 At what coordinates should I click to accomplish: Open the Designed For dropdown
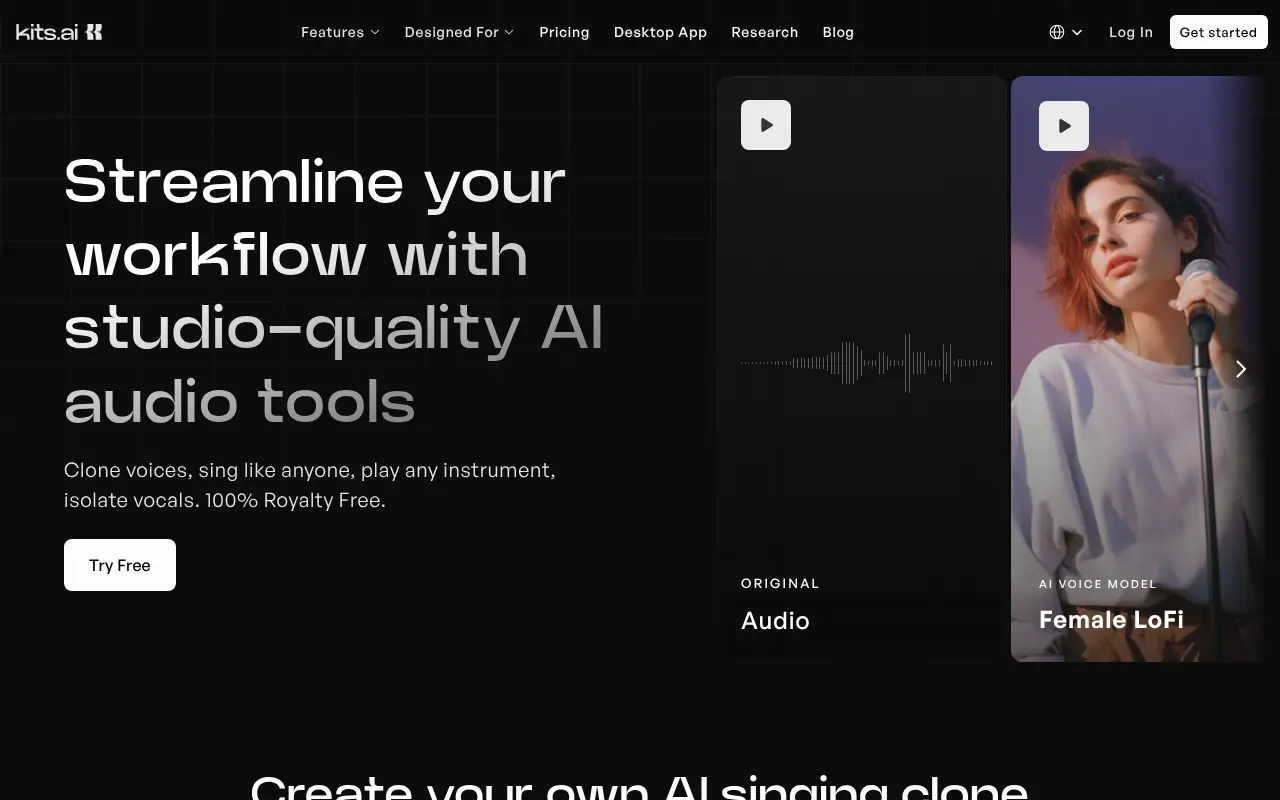coord(459,32)
